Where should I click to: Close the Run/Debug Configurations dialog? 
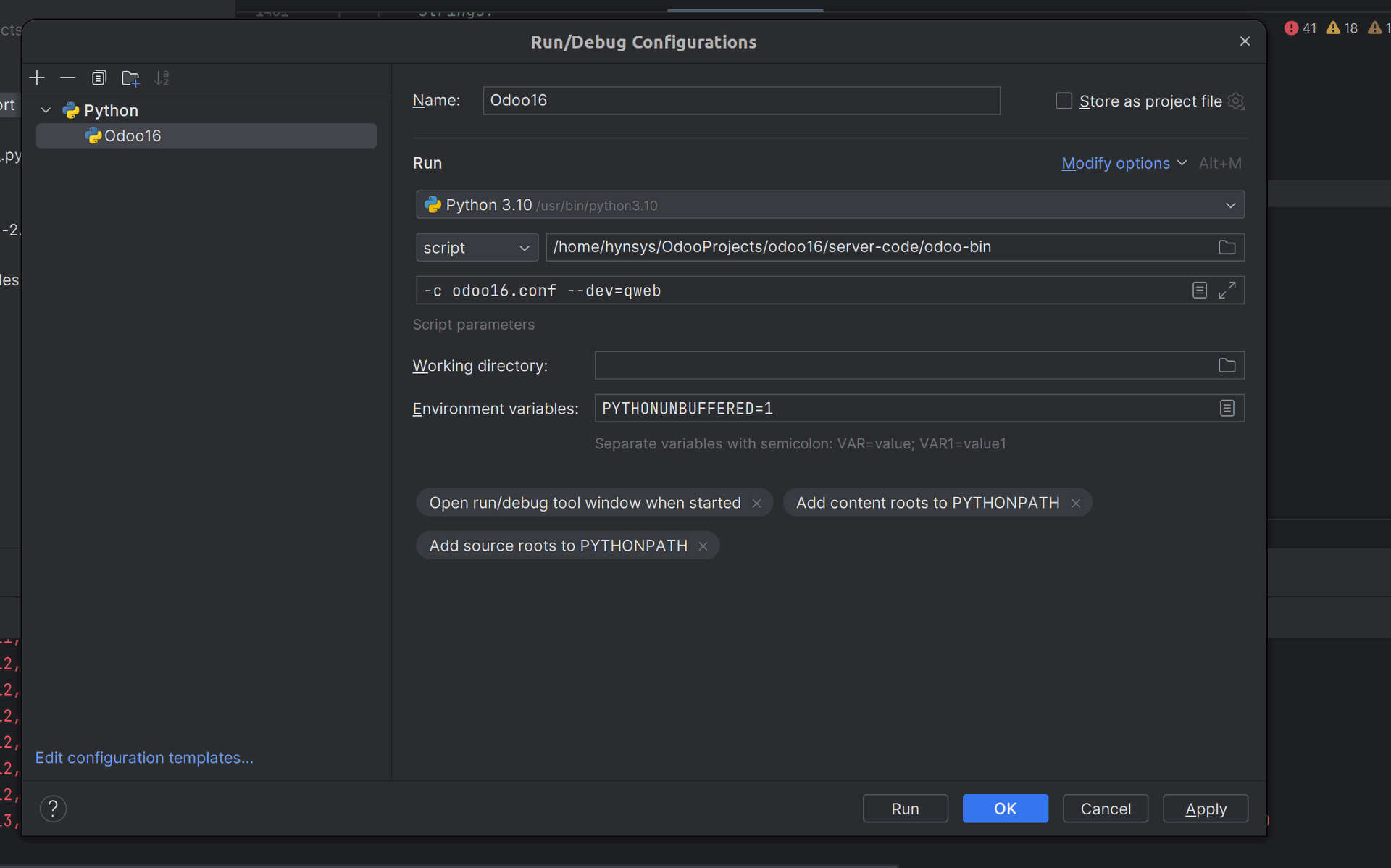click(x=1245, y=41)
